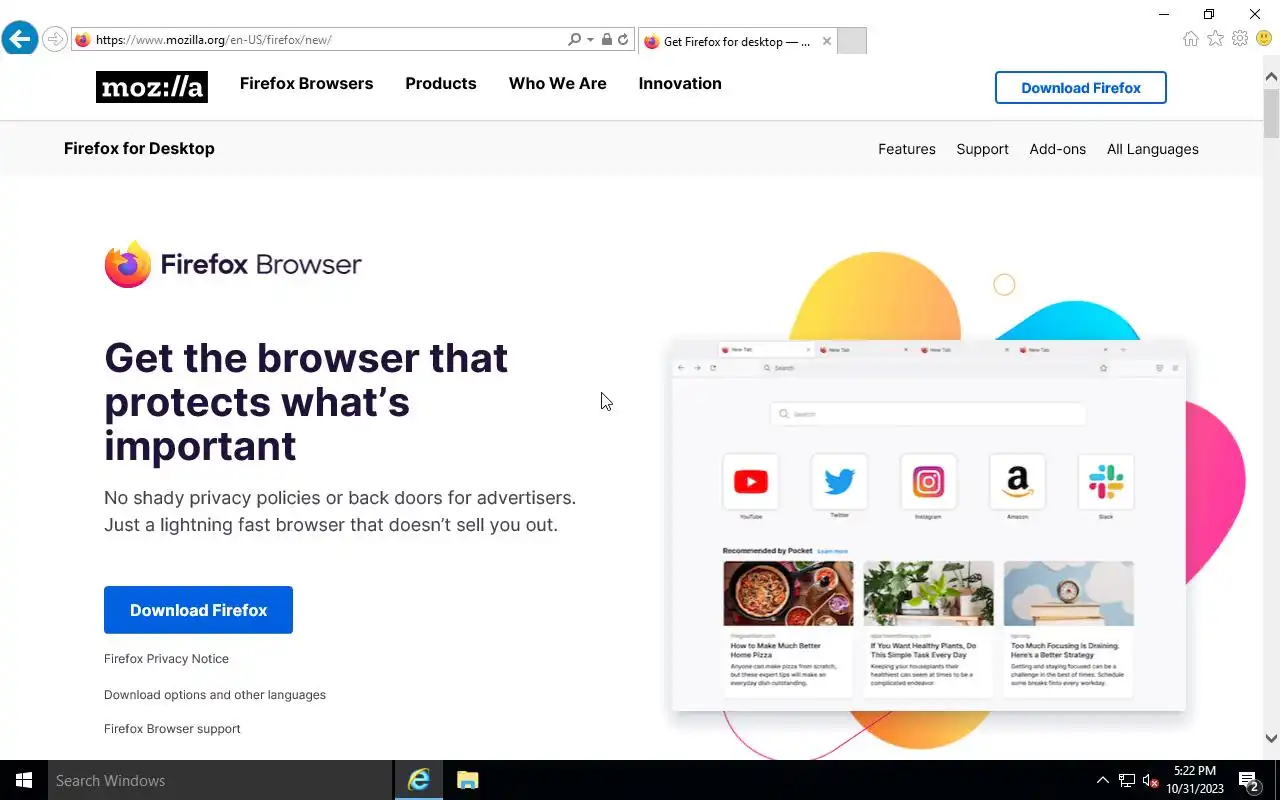Open the Action Center notifications icon

[x=1249, y=780]
